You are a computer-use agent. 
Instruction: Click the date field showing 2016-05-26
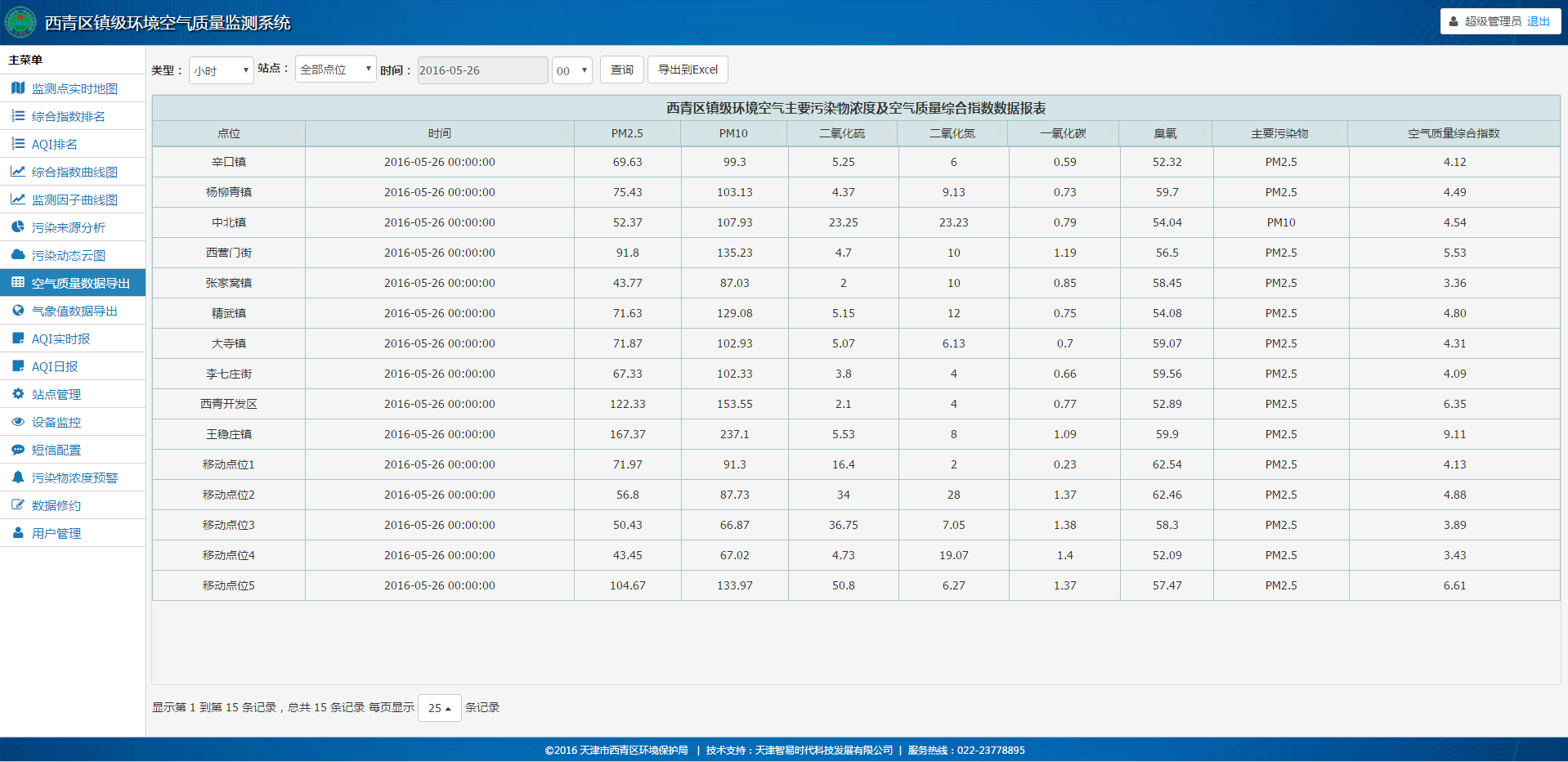coord(482,70)
